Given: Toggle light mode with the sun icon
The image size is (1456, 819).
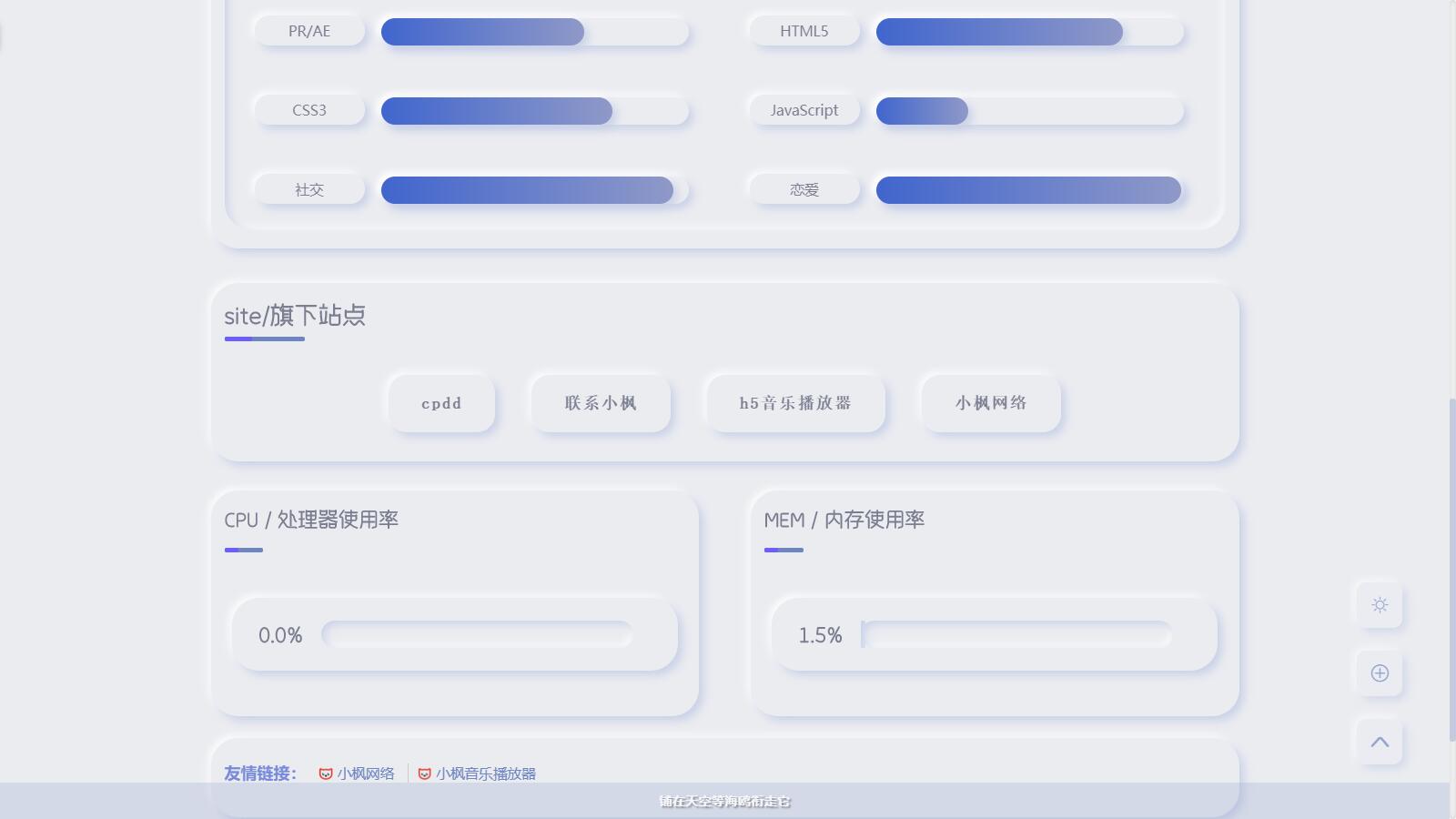Looking at the screenshot, I should tap(1380, 605).
